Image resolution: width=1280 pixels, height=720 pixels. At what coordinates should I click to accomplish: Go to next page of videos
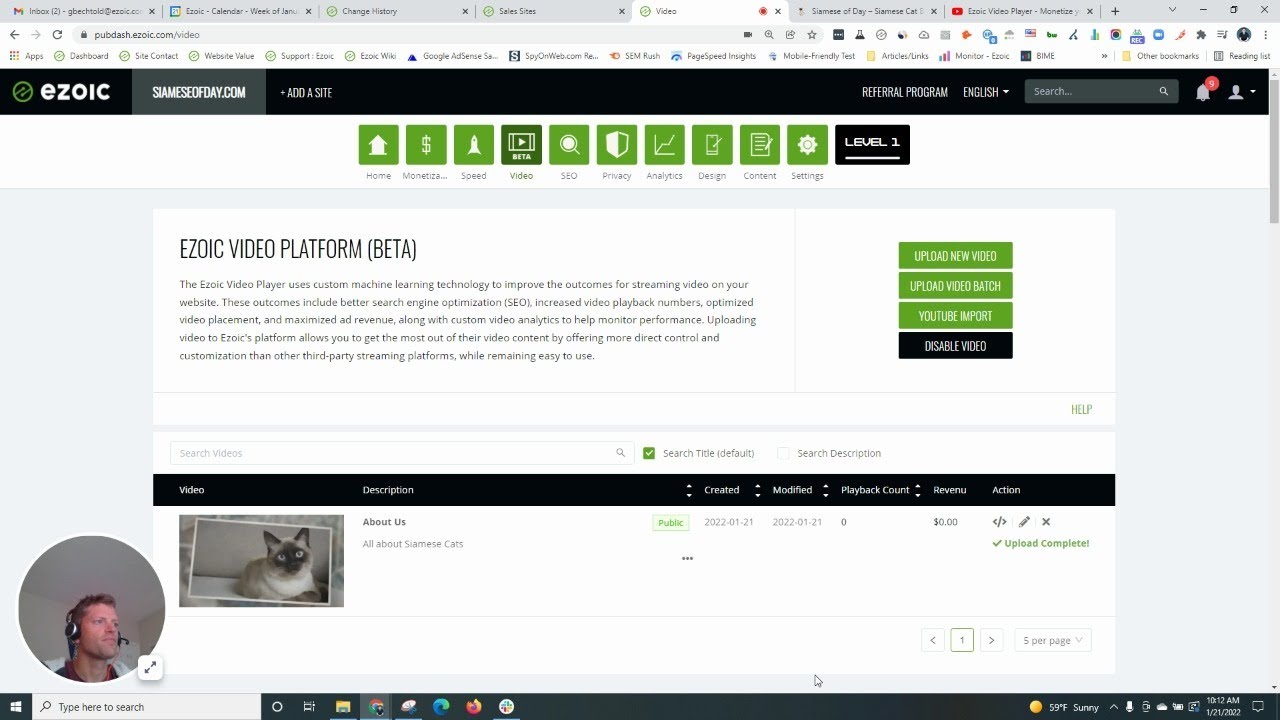[991, 640]
